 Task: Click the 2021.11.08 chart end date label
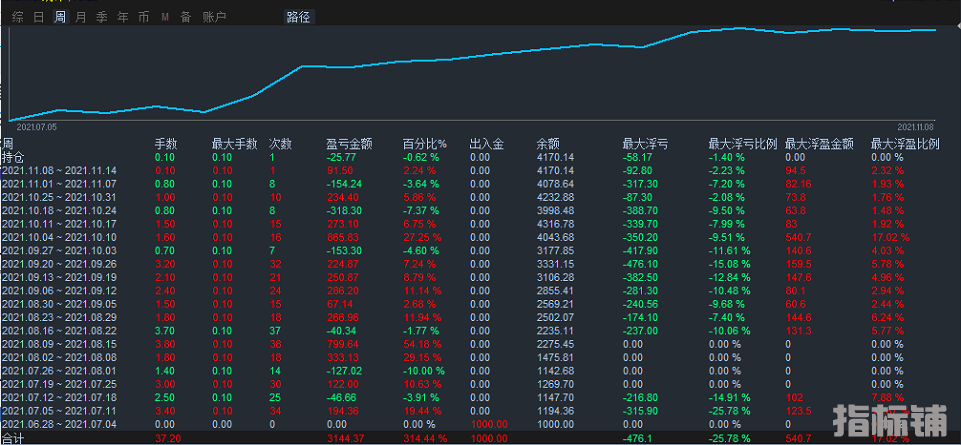[917, 127]
